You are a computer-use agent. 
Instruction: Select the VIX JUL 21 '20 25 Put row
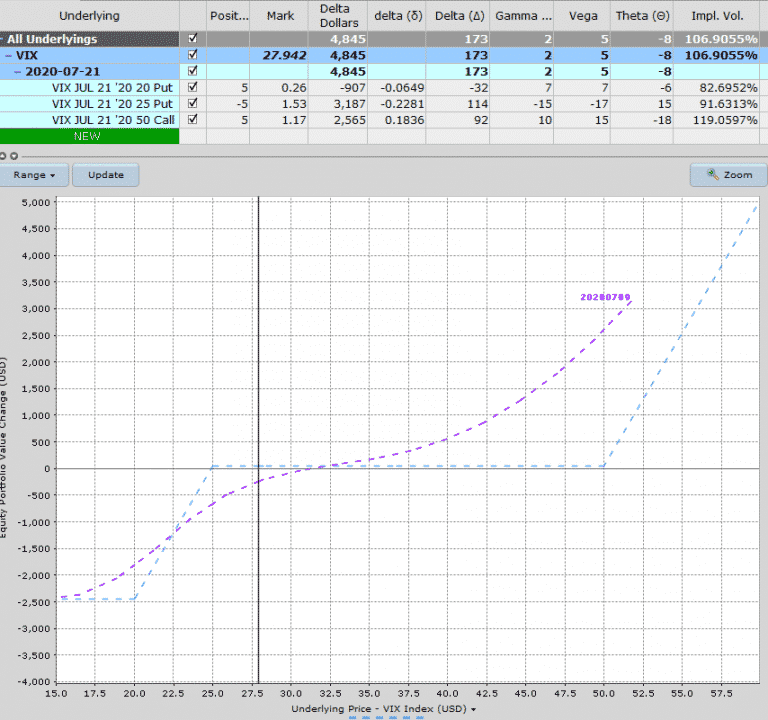tap(112, 103)
